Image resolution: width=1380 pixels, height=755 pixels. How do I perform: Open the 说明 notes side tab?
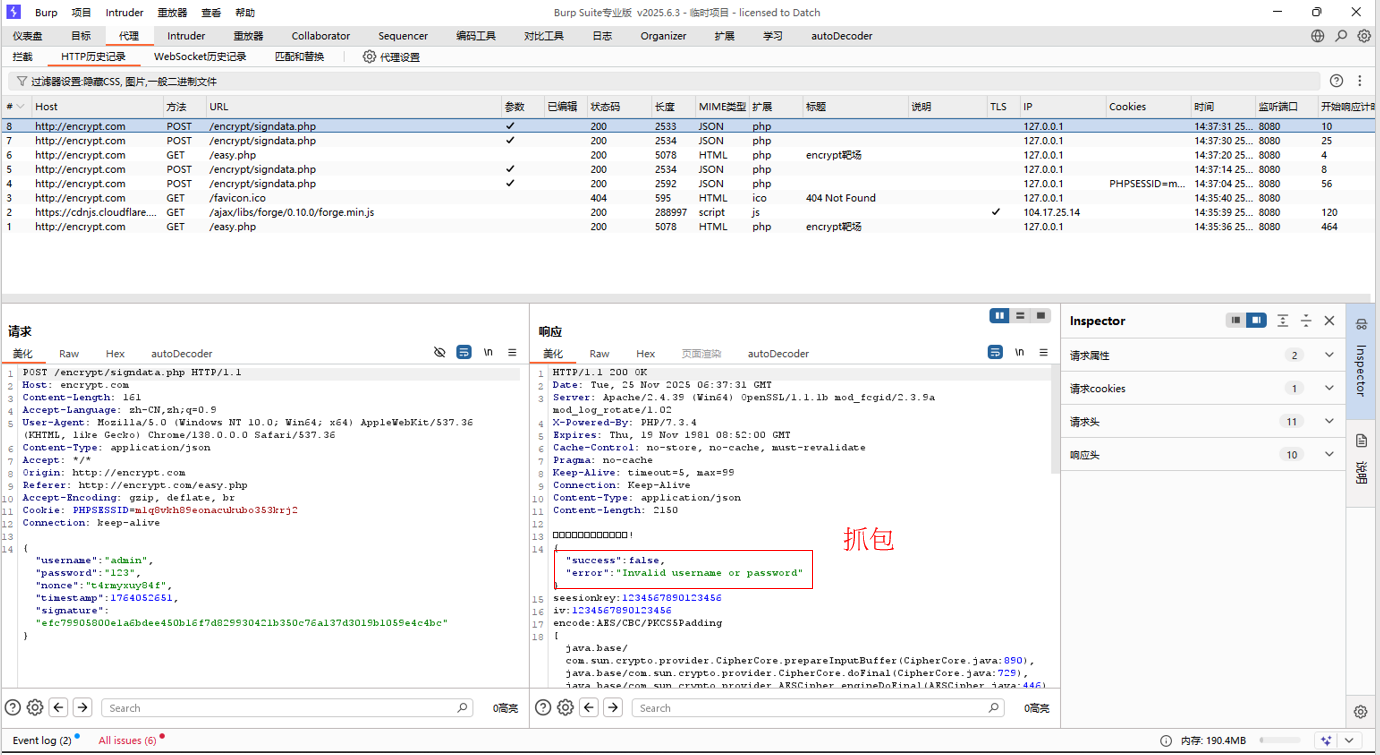pyautogui.click(x=1361, y=461)
